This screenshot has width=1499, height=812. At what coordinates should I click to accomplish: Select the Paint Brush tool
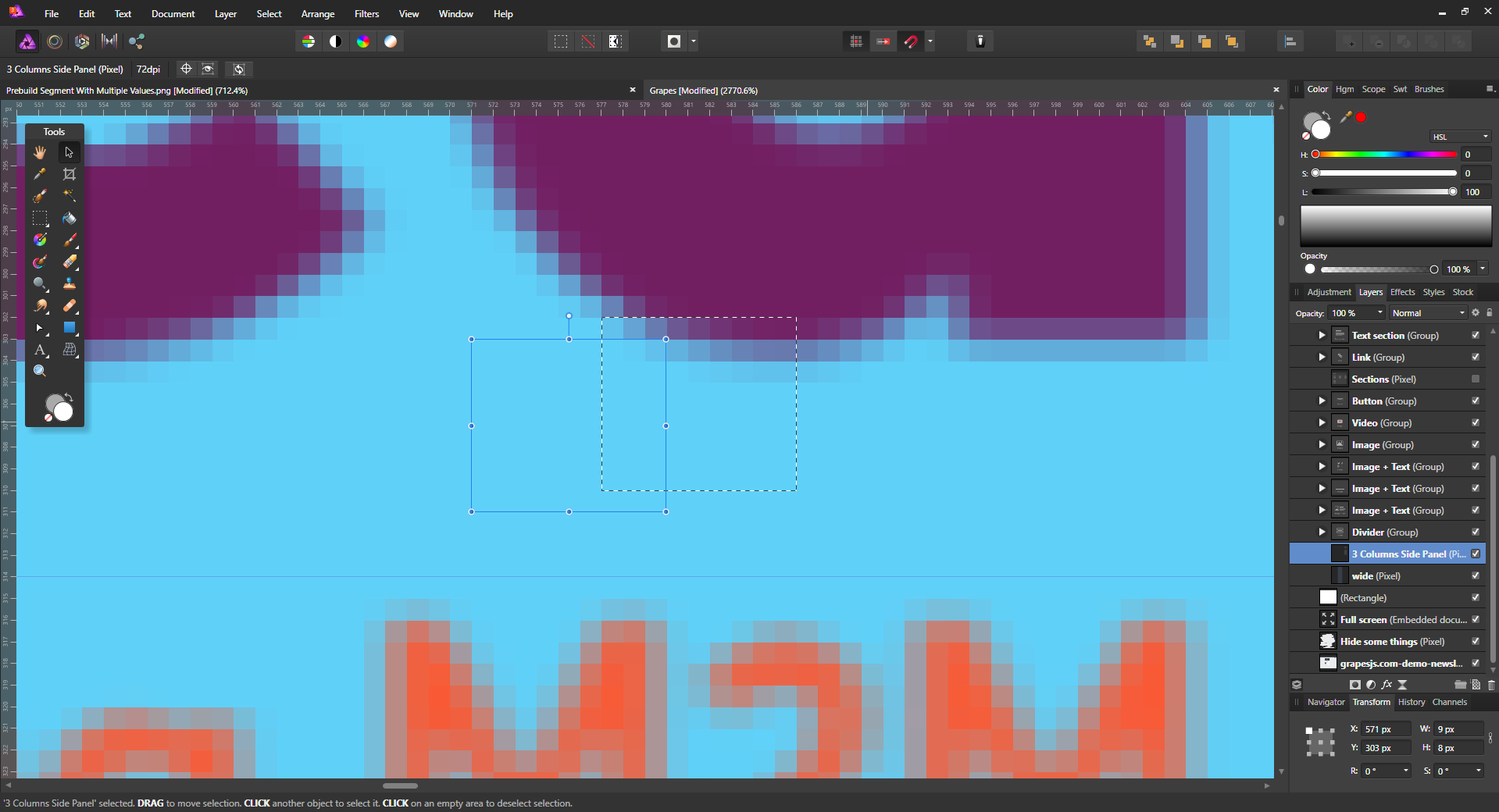[x=70, y=240]
